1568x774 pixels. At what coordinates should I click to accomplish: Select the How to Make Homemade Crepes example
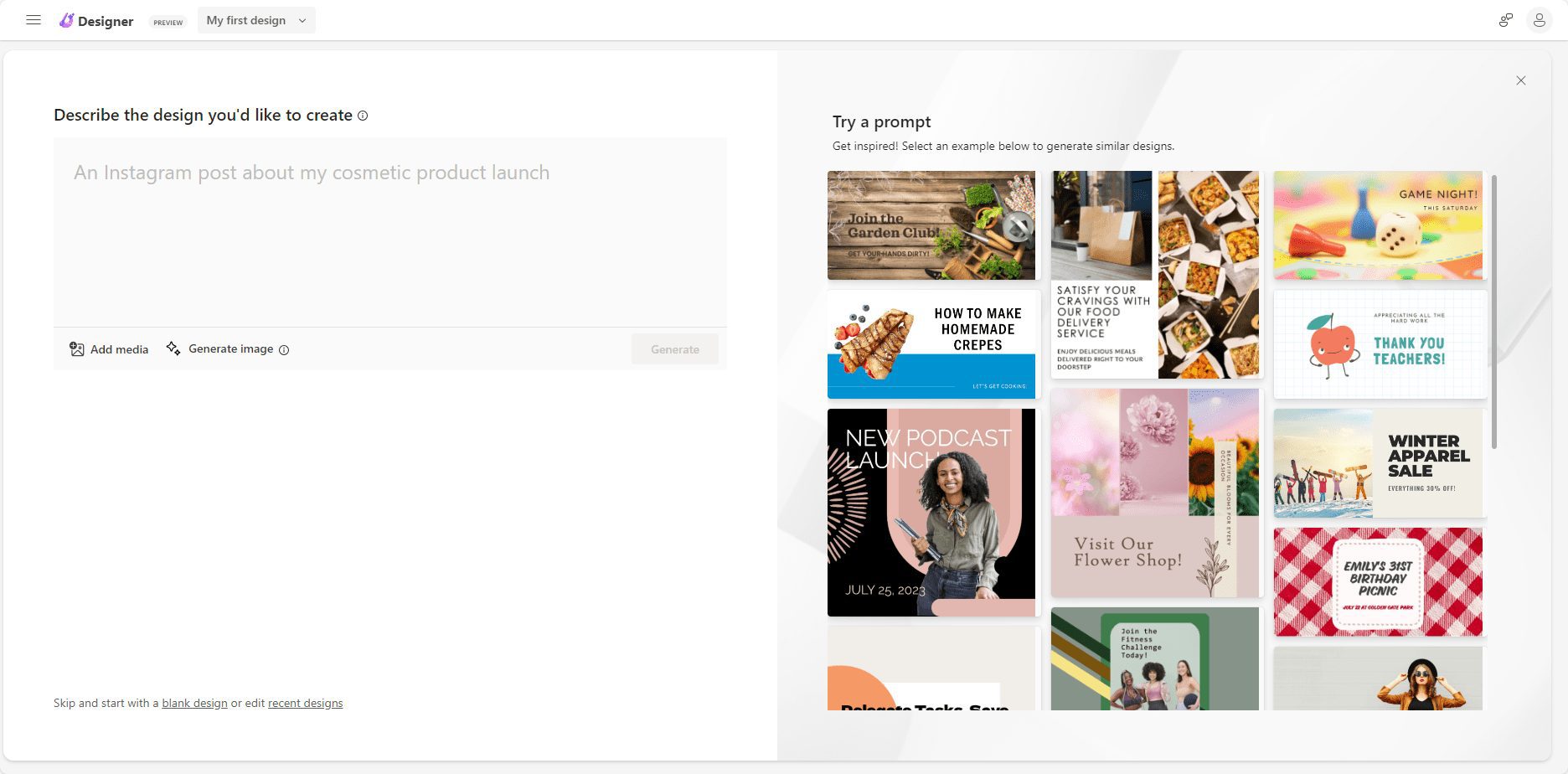934,344
